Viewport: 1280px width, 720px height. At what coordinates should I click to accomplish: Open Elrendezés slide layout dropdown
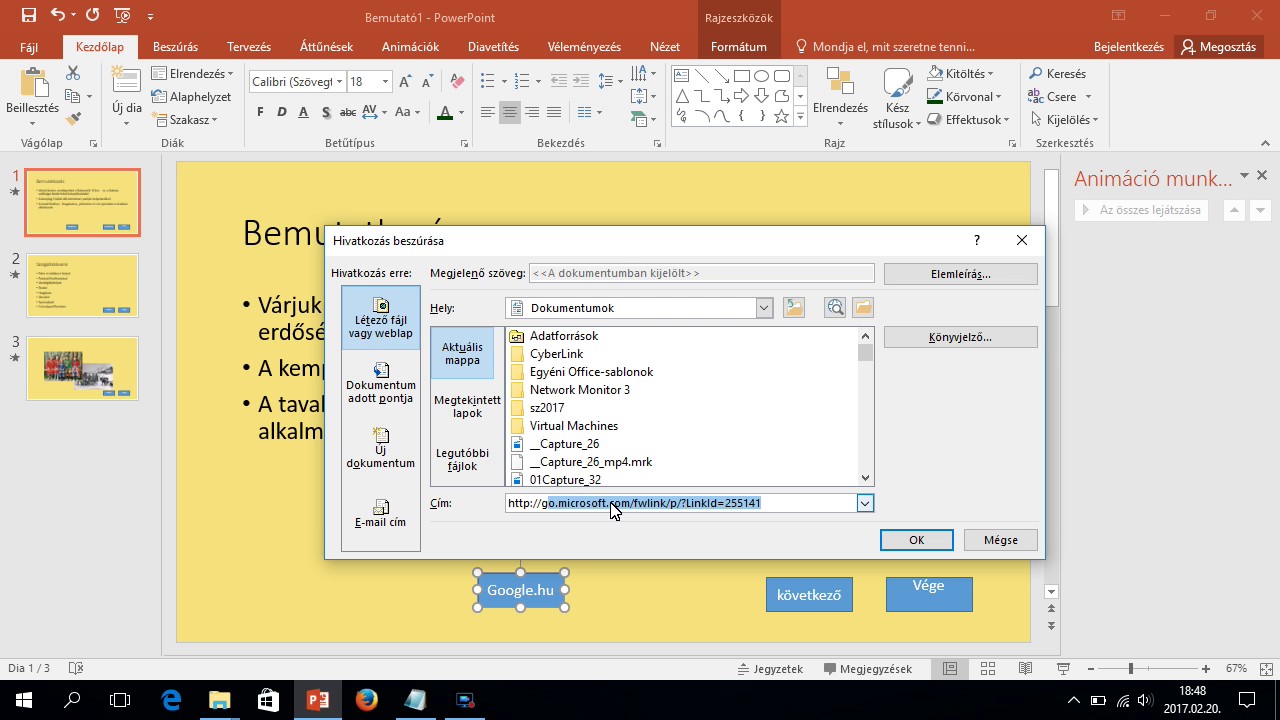(x=192, y=74)
